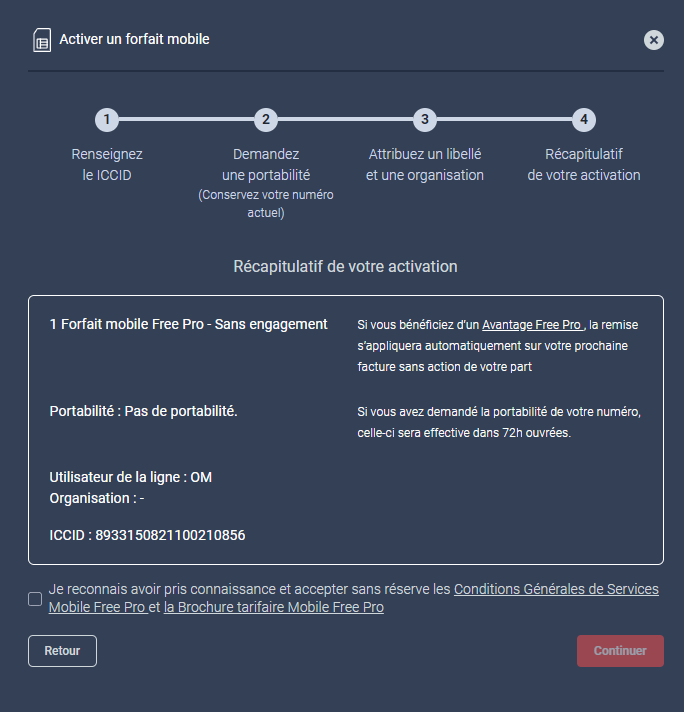The image size is (684, 712).
Task: Tick the terms acceptance checkbox
Action: click(35, 598)
